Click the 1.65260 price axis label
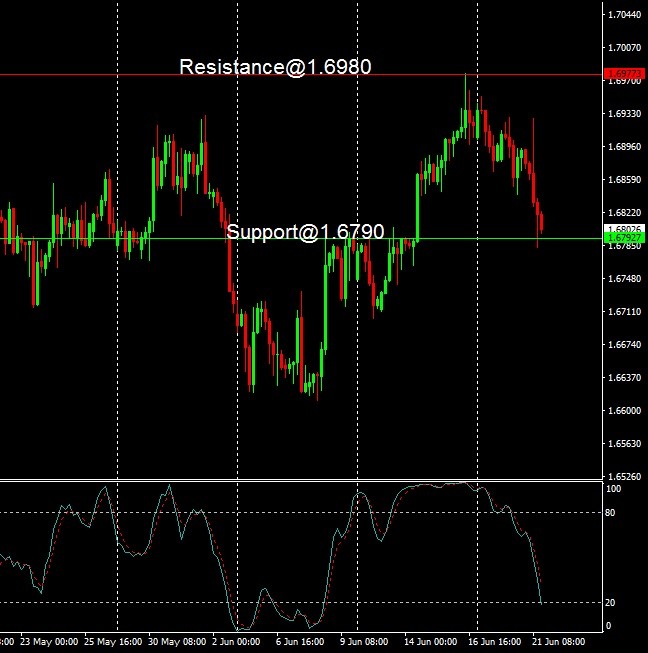This screenshot has height=653, width=648. tap(624, 476)
